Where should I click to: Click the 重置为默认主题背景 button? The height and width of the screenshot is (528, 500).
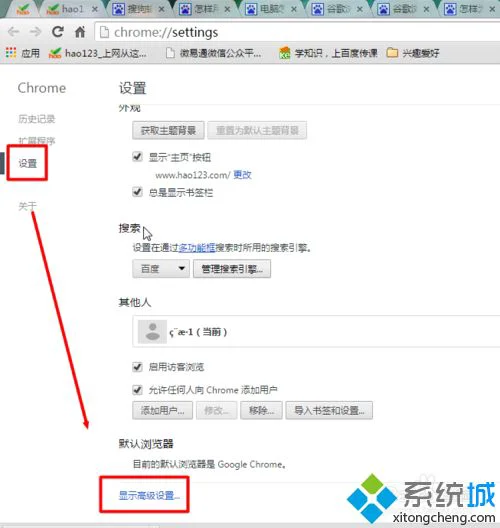pyautogui.click(x=257, y=130)
